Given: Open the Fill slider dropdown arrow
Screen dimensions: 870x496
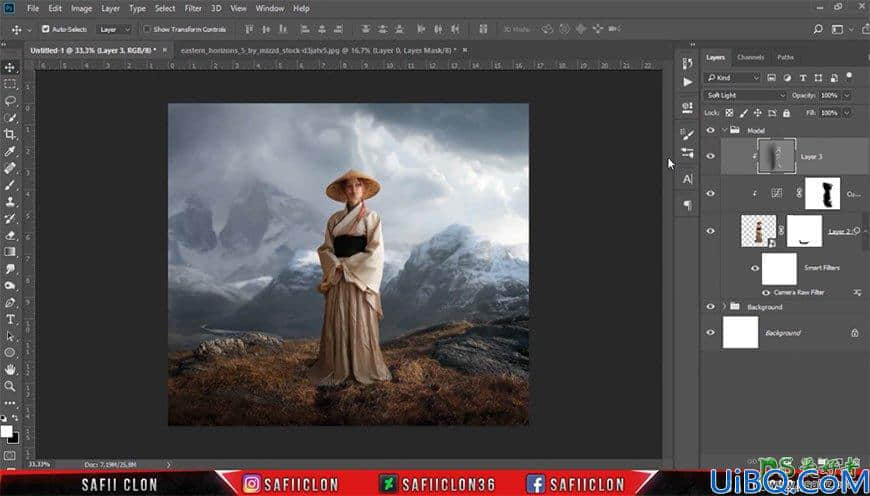Looking at the screenshot, I should (x=846, y=113).
